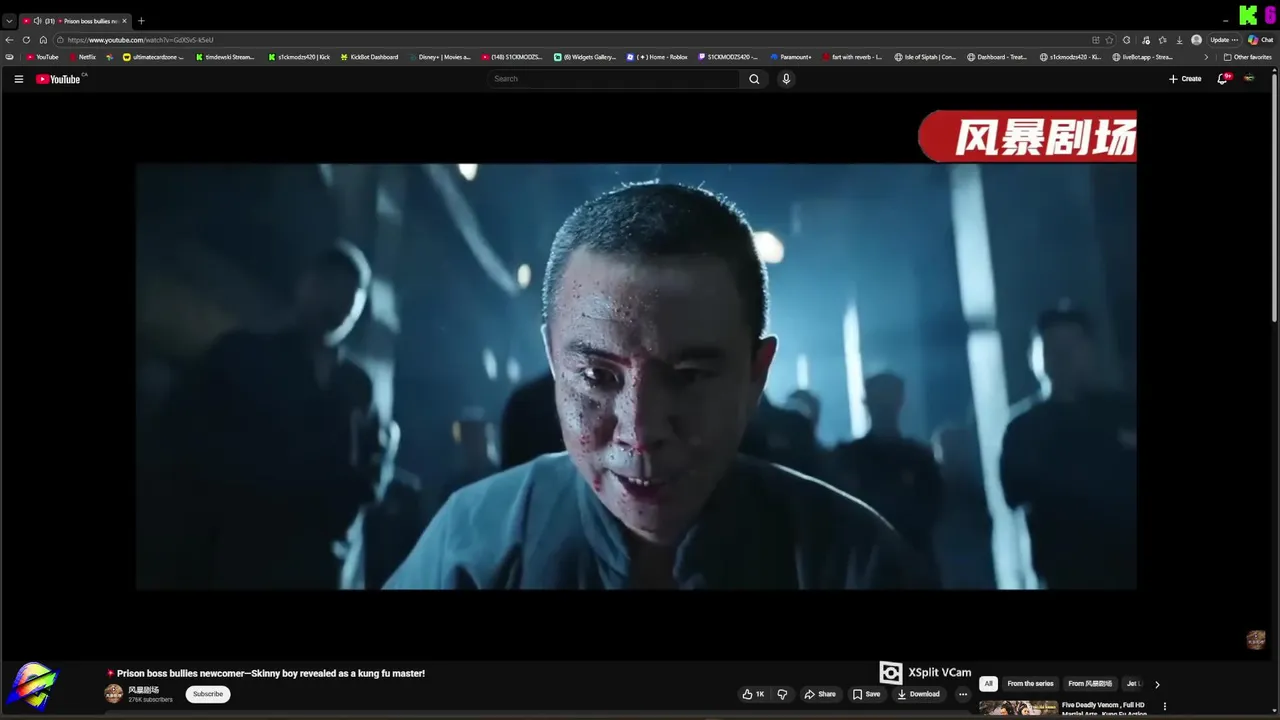Open options for Five Deadly Venom video
Viewport: 1280px width, 720px height.
(1164, 706)
